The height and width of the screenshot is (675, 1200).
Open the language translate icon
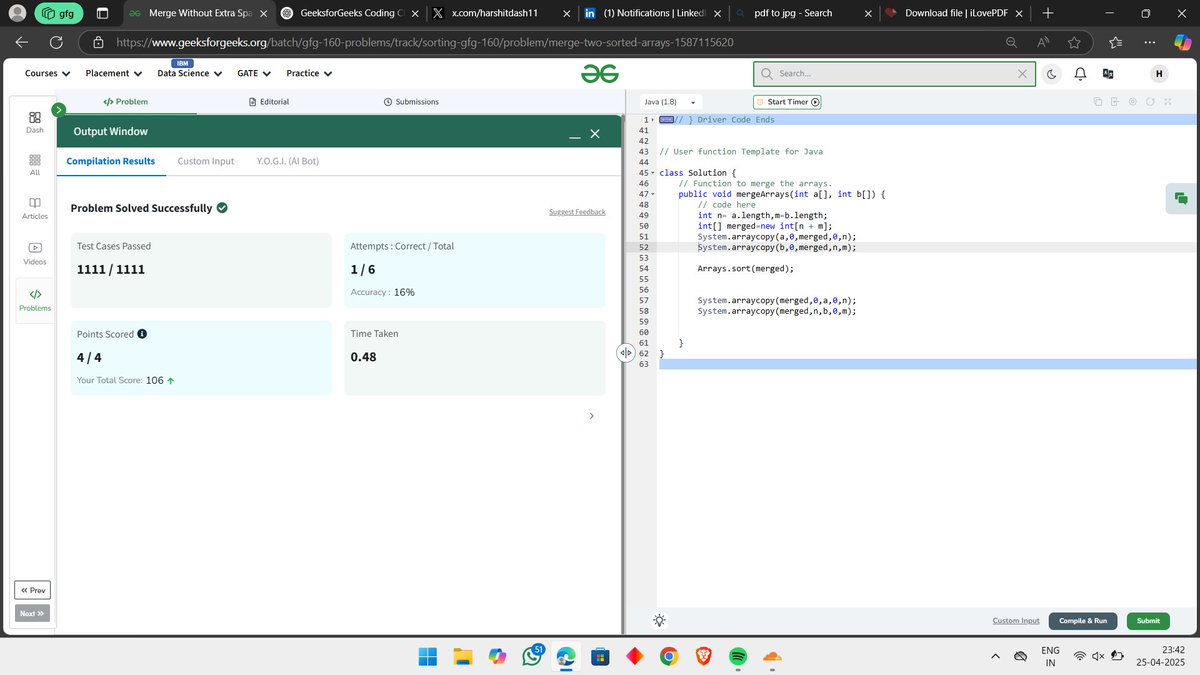pyautogui.click(x=1108, y=73)
